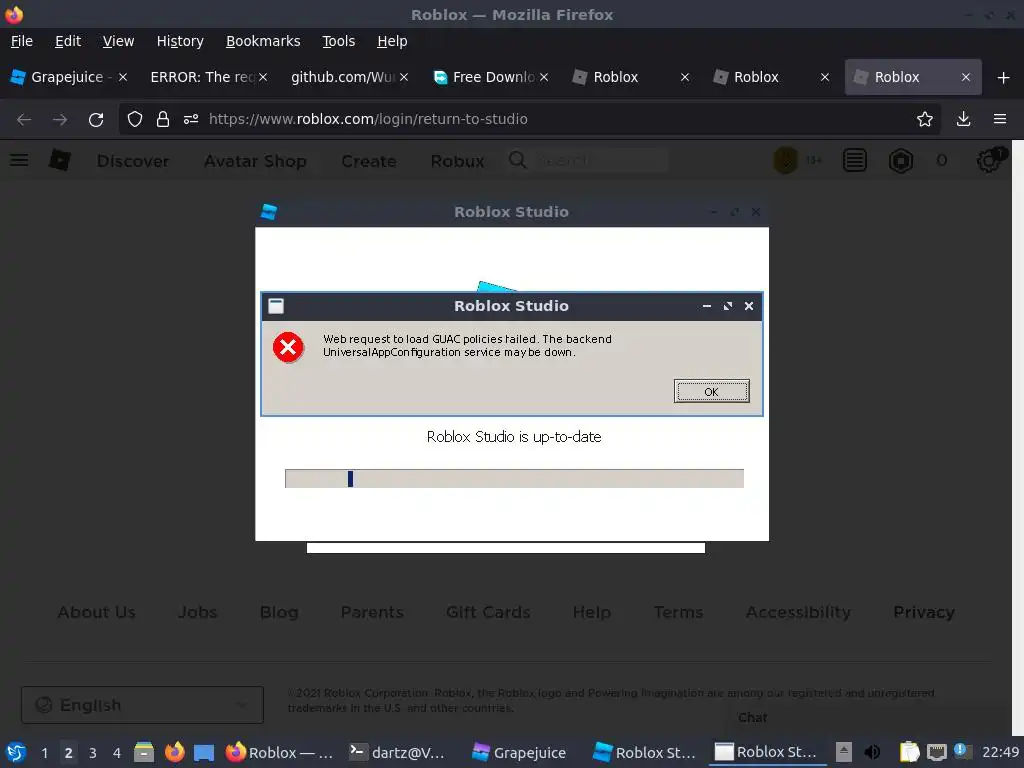This screenshot has height=768, width=1024.
Task: Open the About Us footer link
Action: (96, 612)
